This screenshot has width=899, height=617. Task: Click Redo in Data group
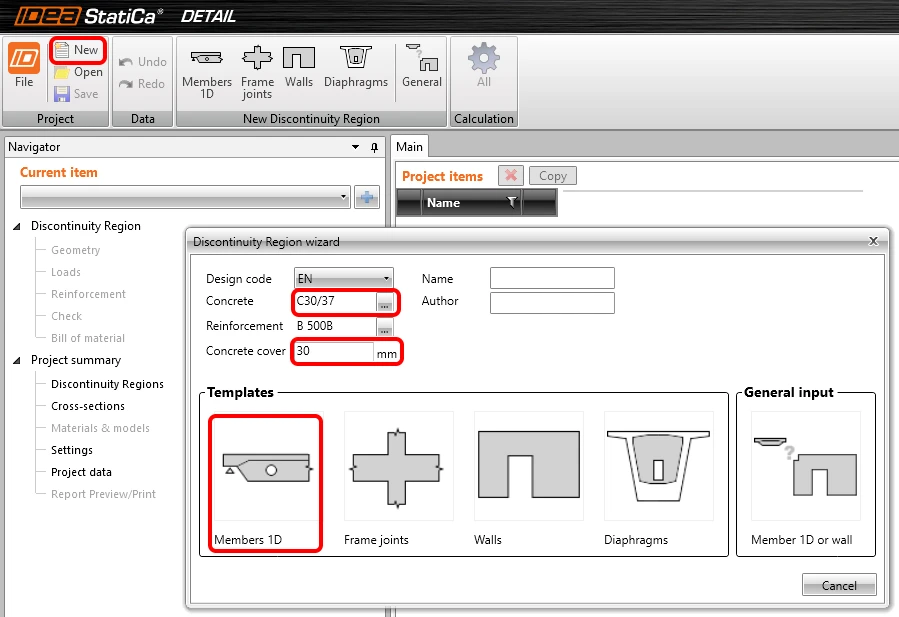click(x=142, y=84)
